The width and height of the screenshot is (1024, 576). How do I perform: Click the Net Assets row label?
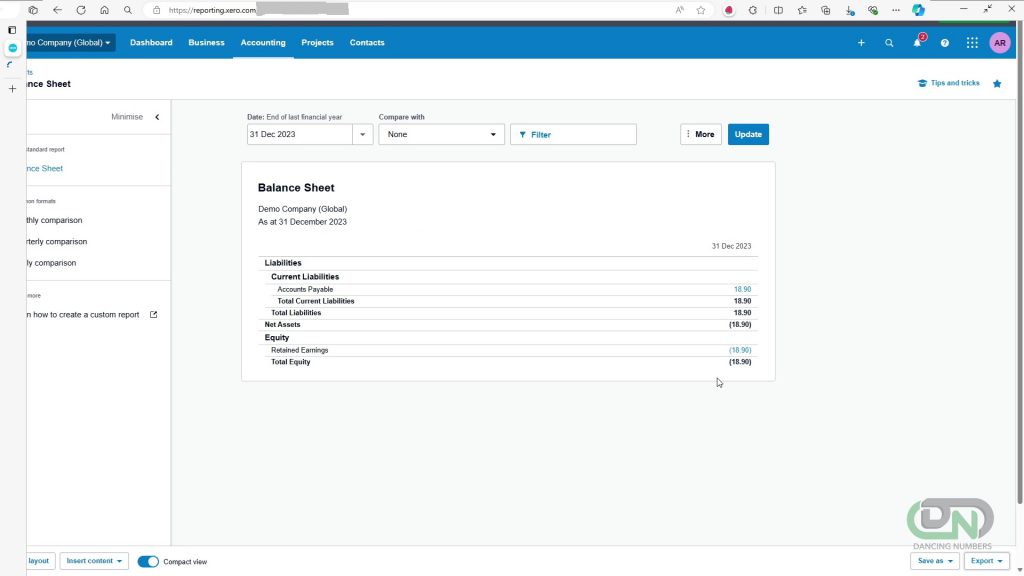tap(282, 325)
